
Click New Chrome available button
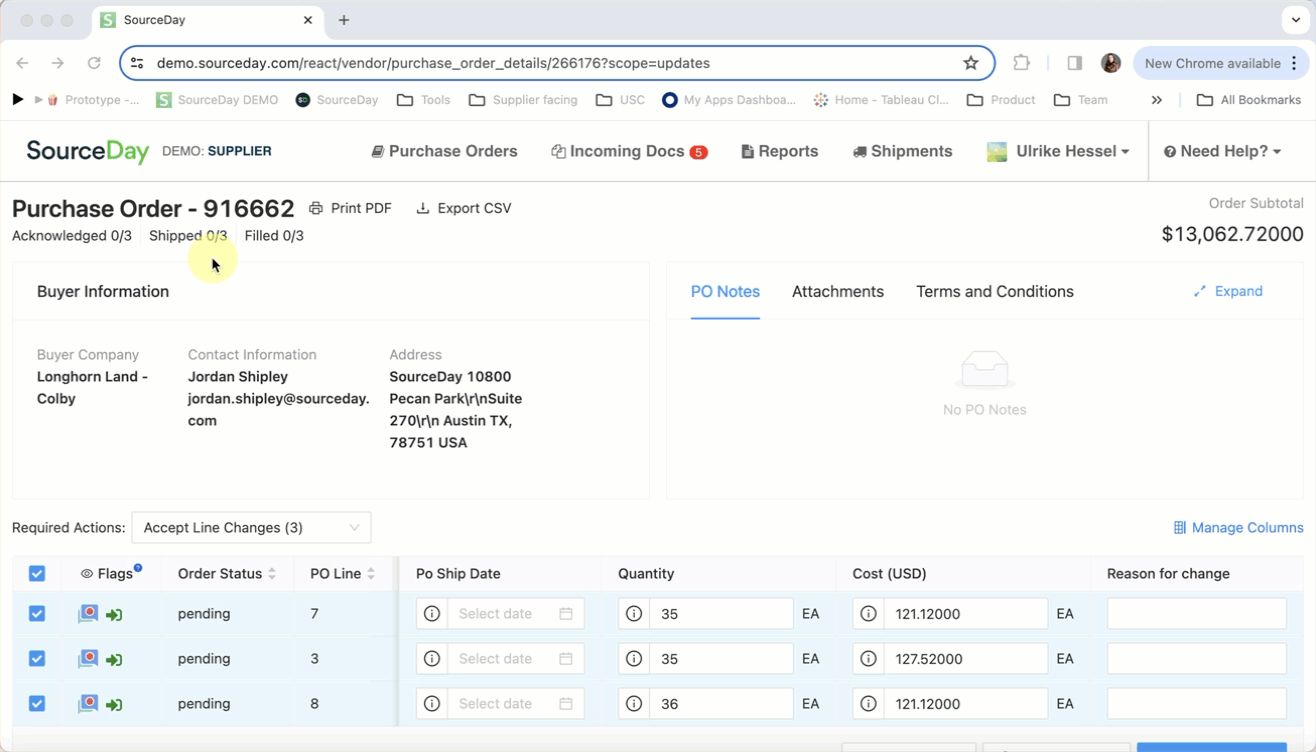1221,63
